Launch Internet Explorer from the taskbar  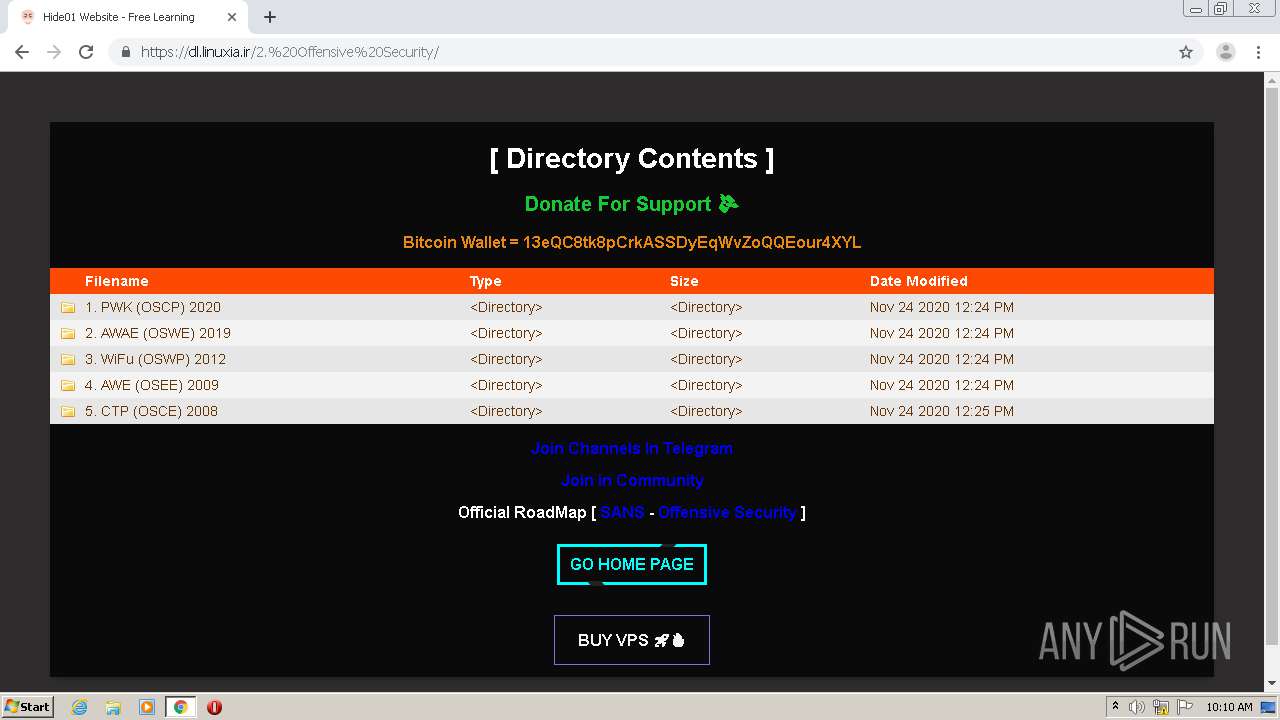coord(79,707)
